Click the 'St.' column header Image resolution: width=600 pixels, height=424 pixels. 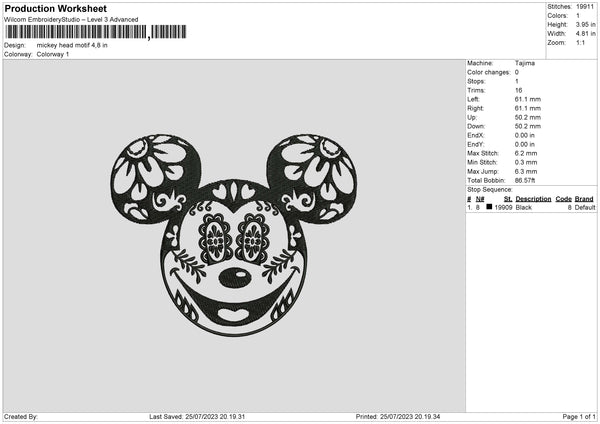[508, 199]
